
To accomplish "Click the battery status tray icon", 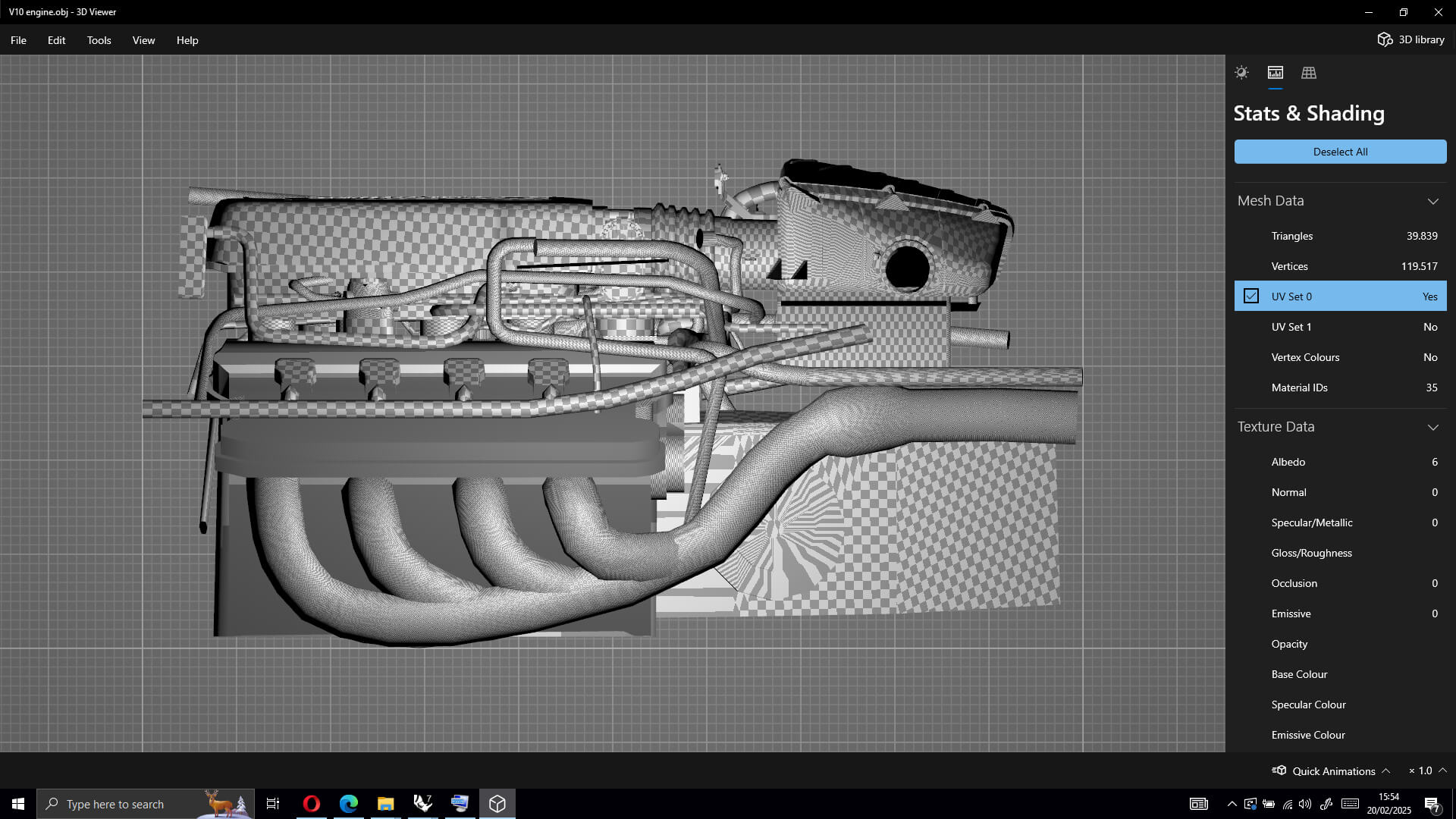I will (1269, 804).
